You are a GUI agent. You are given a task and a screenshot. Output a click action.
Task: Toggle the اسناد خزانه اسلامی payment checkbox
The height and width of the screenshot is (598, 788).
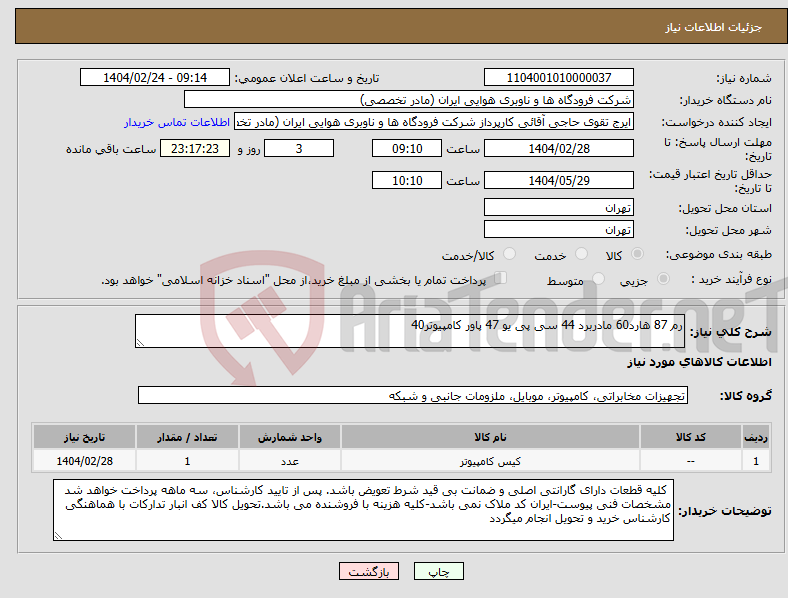(x=501, y=278)
